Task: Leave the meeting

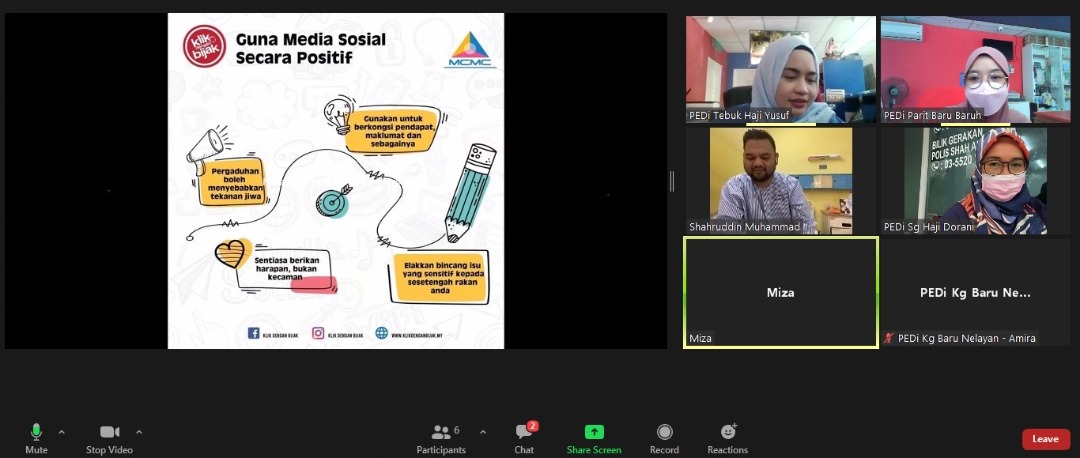Action: point(1045,439)
